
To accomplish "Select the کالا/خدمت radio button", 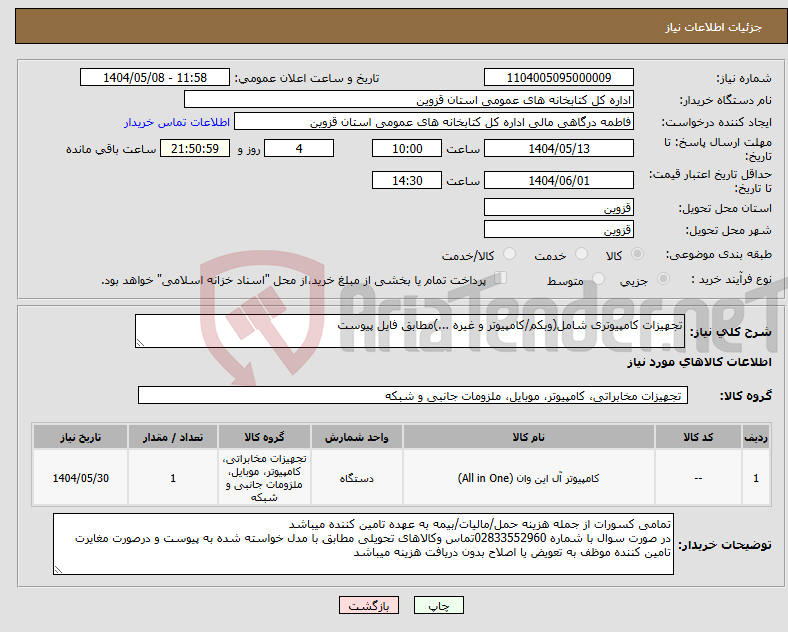I will tap(510, 254).
